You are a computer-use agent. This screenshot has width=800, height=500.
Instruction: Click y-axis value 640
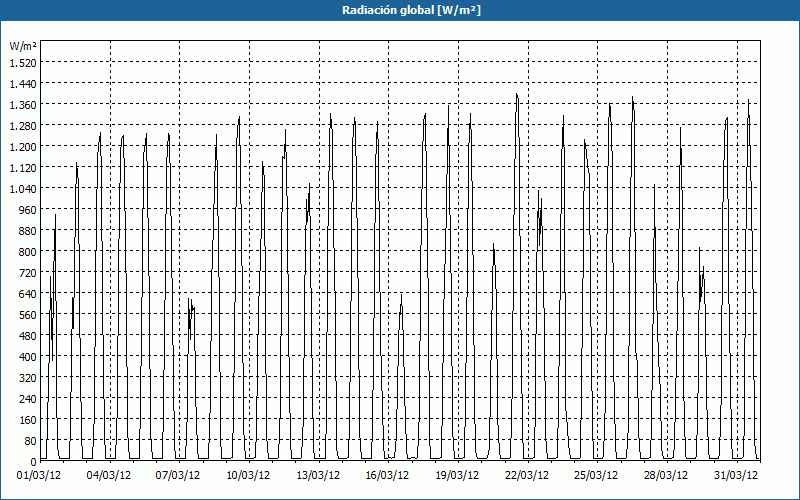tap(28, 294)
